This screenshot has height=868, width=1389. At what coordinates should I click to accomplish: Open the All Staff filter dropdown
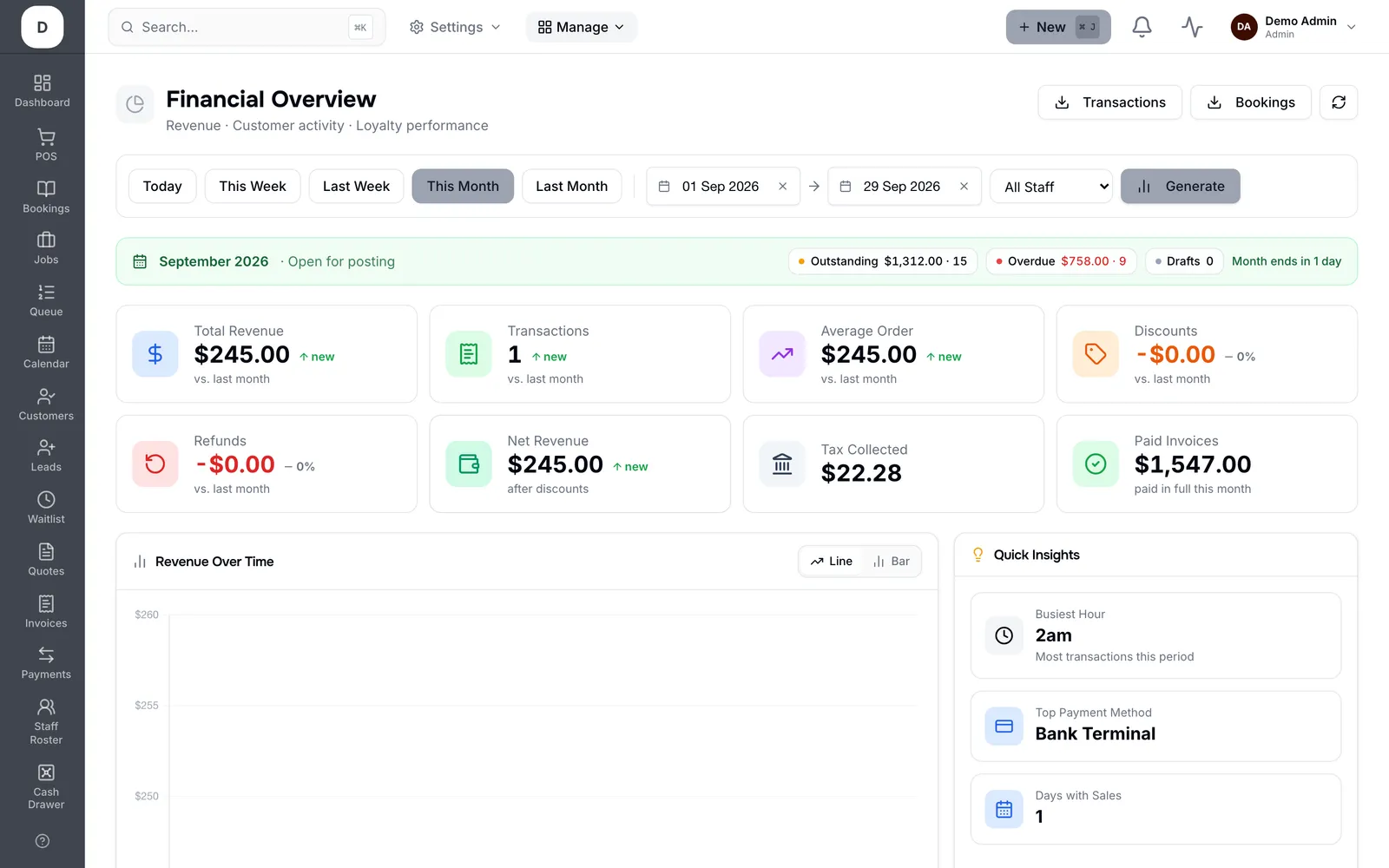(x=1051, y=187)
